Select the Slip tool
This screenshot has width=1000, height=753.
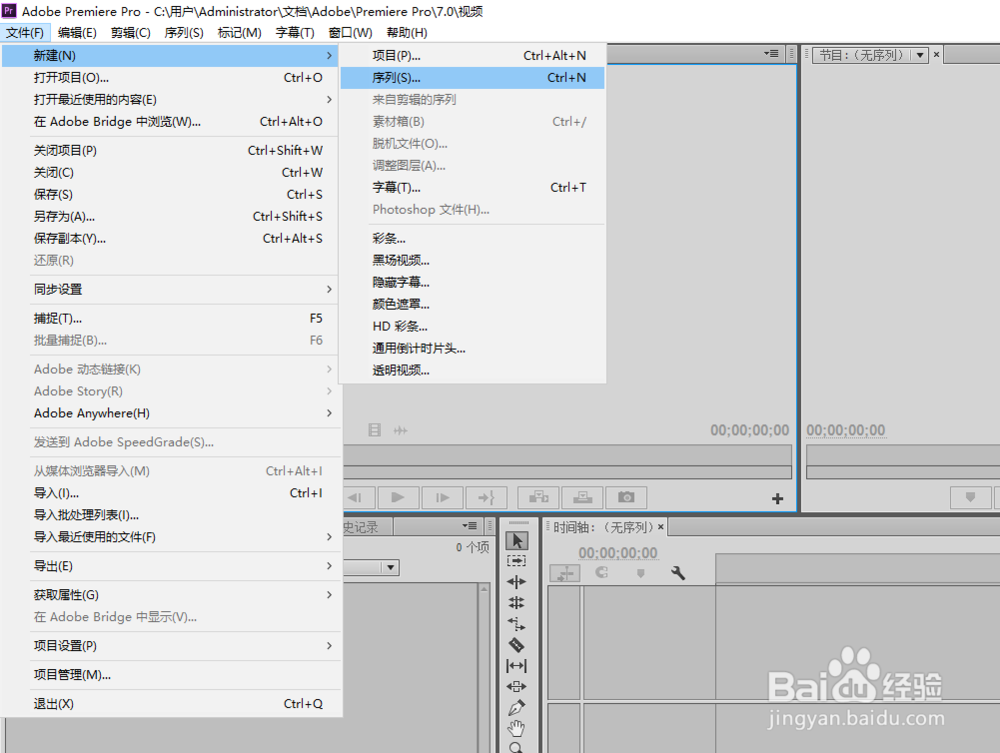click(x=517, y=666)
